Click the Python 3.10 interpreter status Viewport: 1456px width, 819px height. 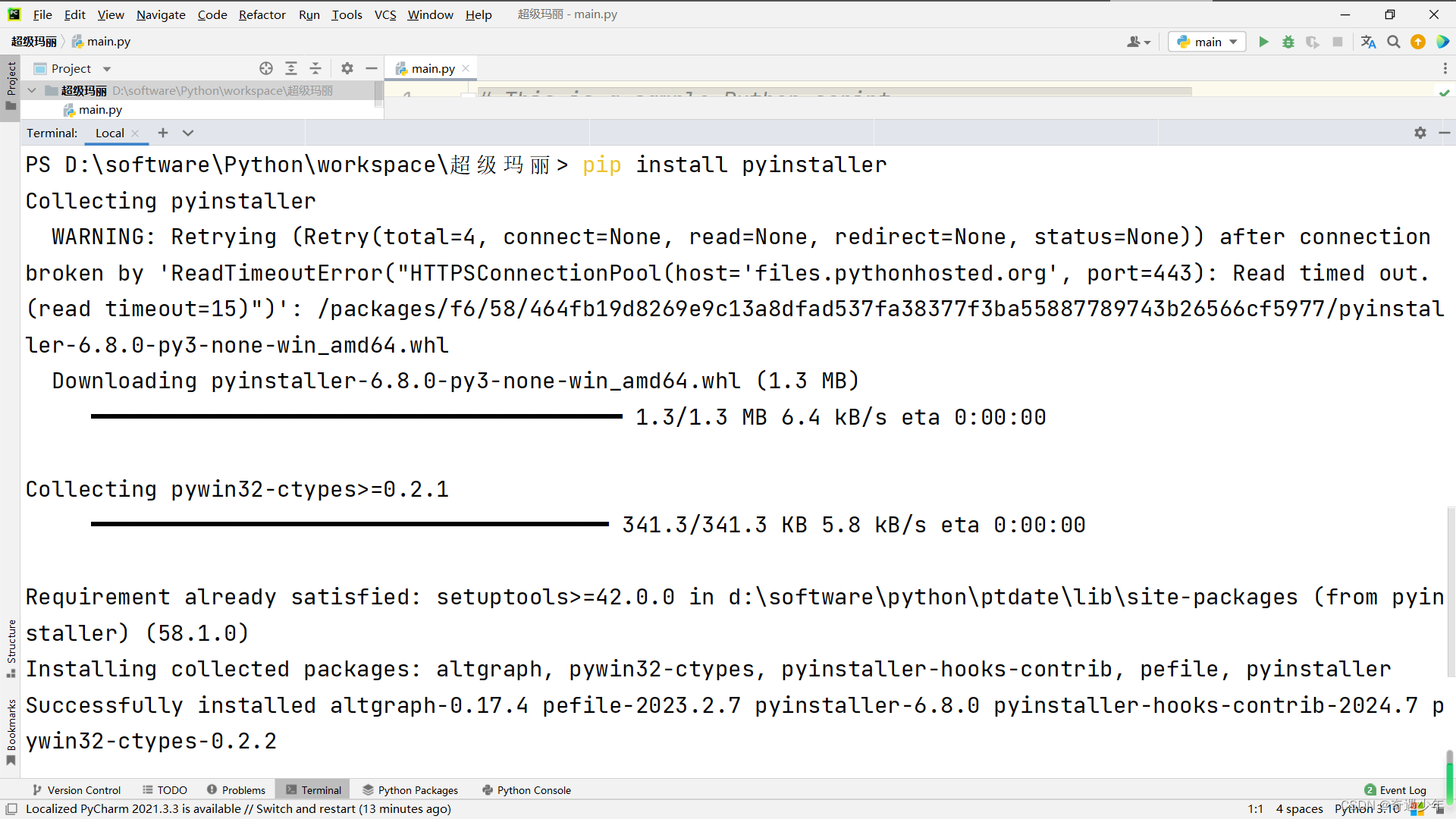pyautogui.click(x=1367, y=808)
